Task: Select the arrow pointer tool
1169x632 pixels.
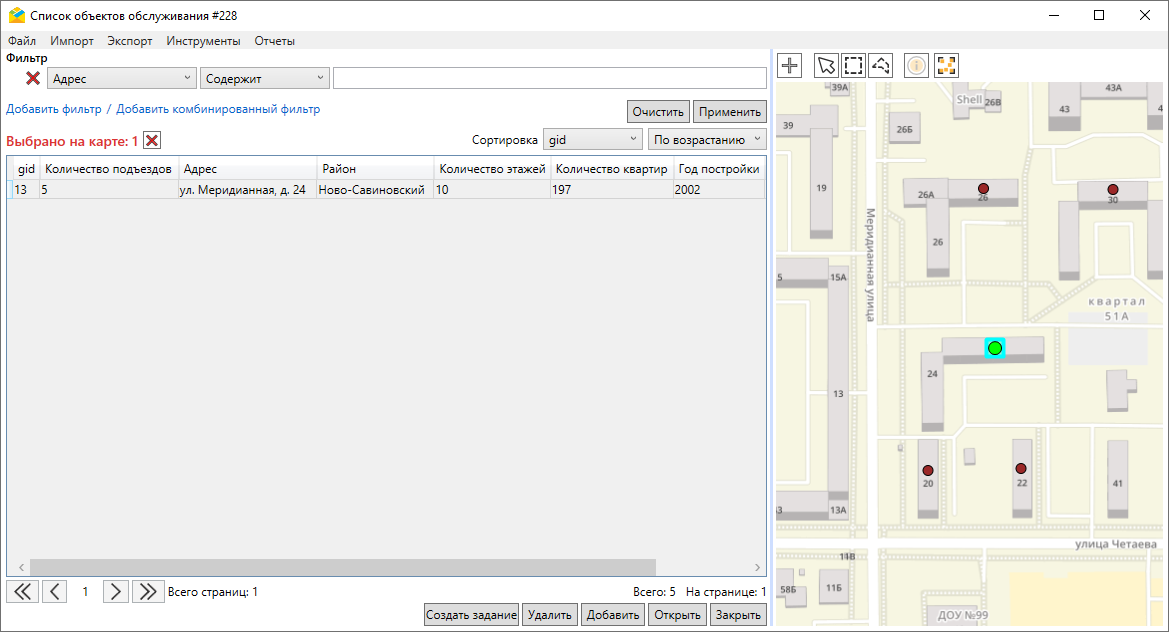Action: click(826, 66)
